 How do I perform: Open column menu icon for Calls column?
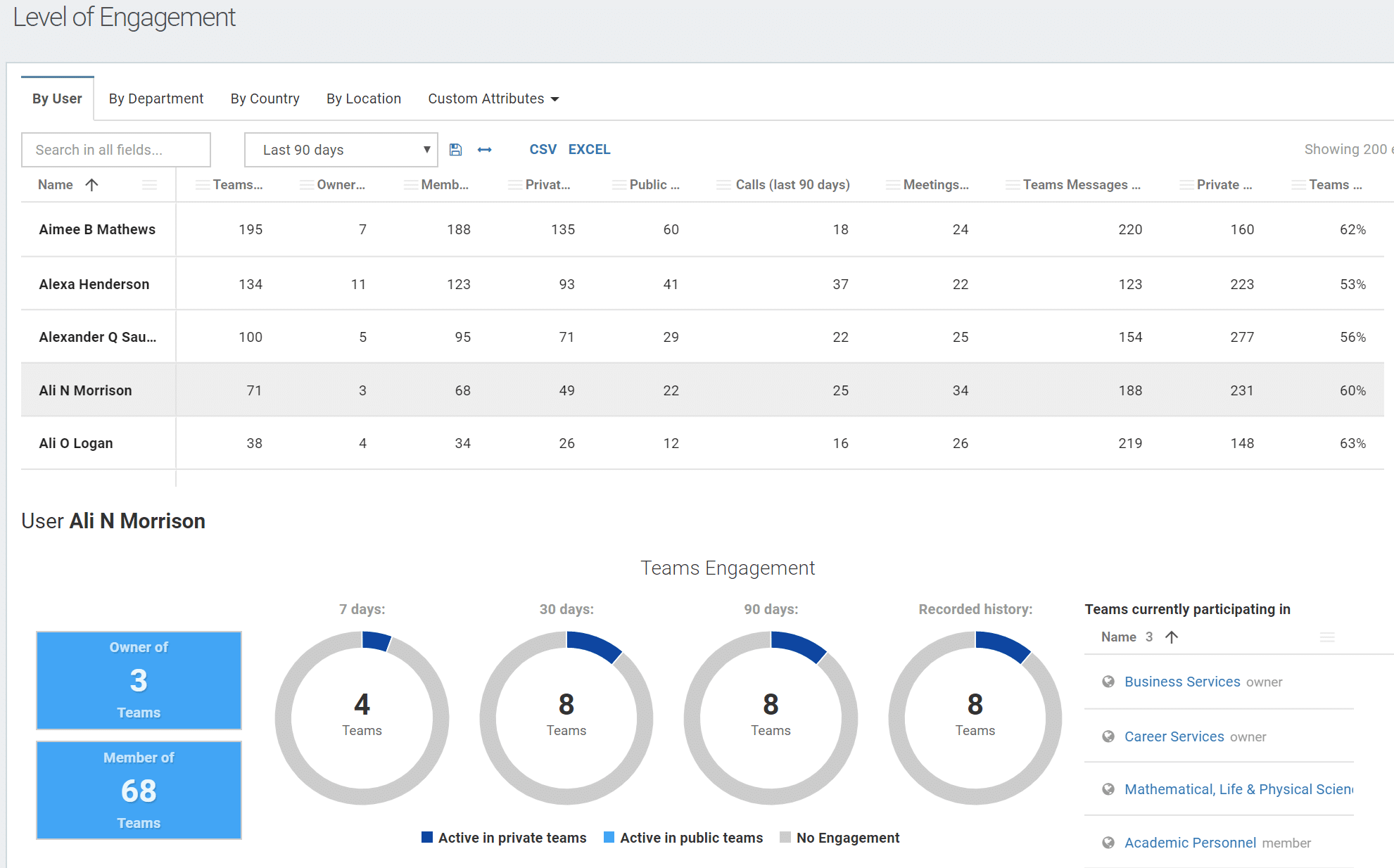723,185
